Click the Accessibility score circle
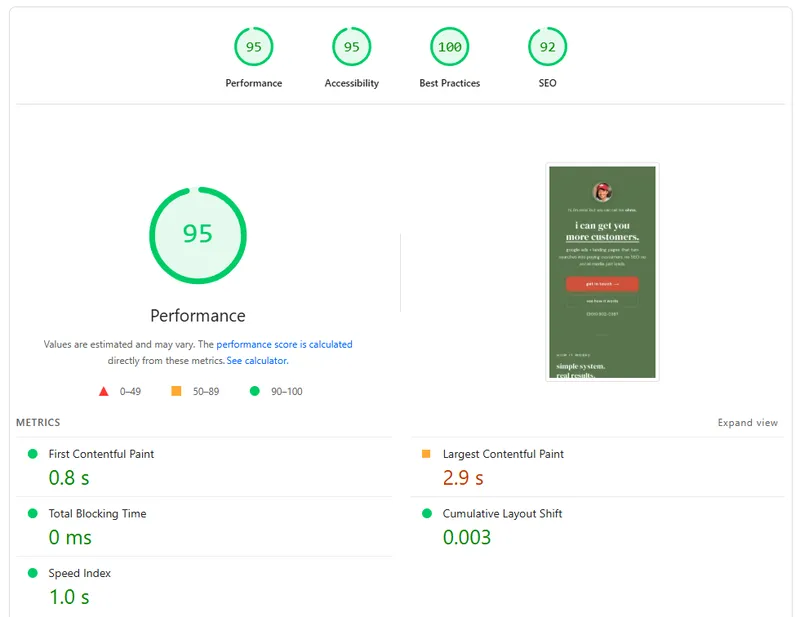This screenshot has width=800, height=617. pos(351,46)
